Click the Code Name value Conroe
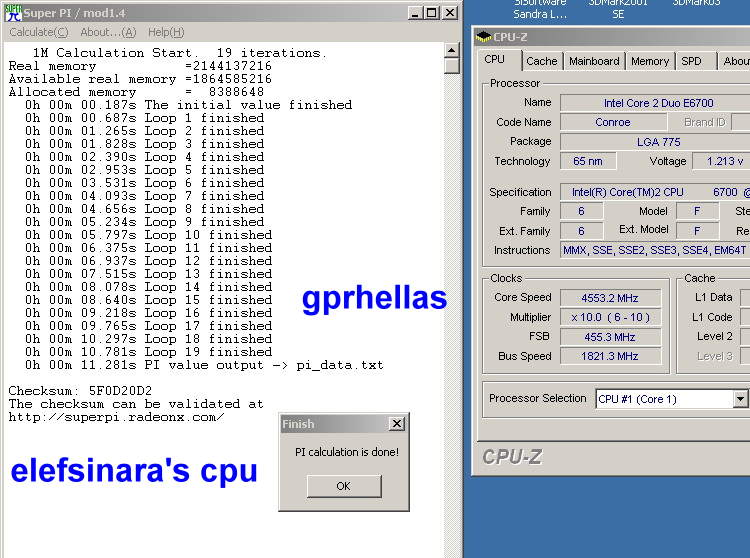Viewport: 750px width, 558px height. tap(613, 122)
